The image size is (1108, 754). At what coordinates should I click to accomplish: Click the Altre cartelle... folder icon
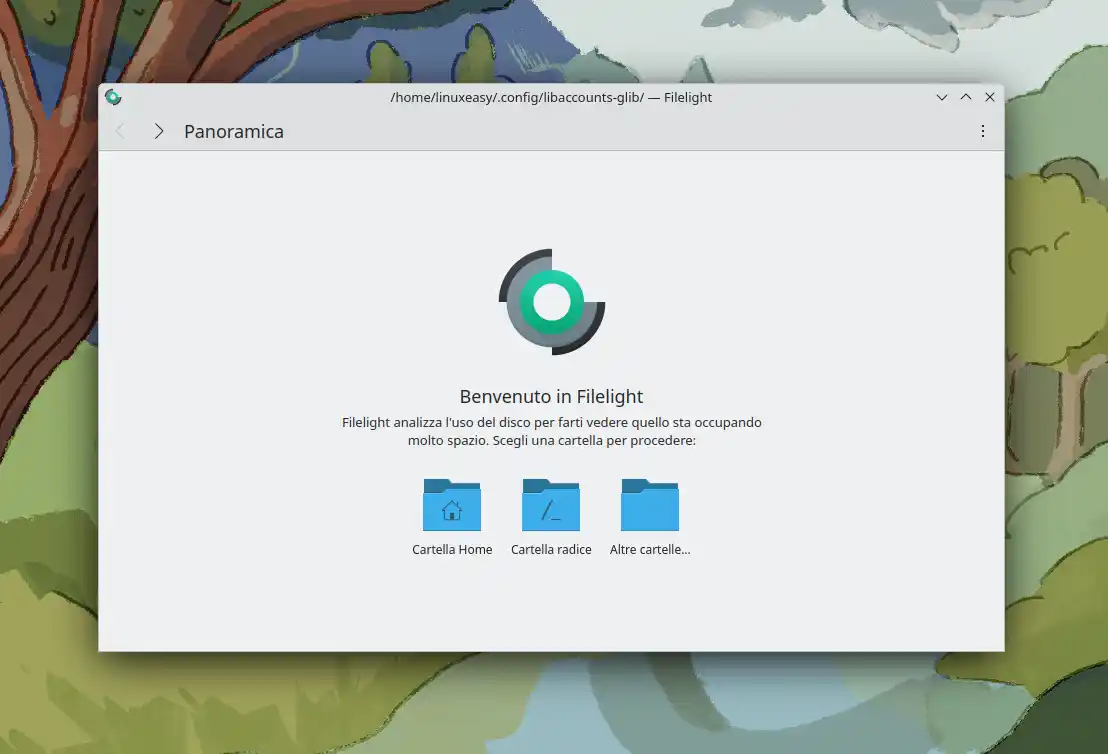651,505
